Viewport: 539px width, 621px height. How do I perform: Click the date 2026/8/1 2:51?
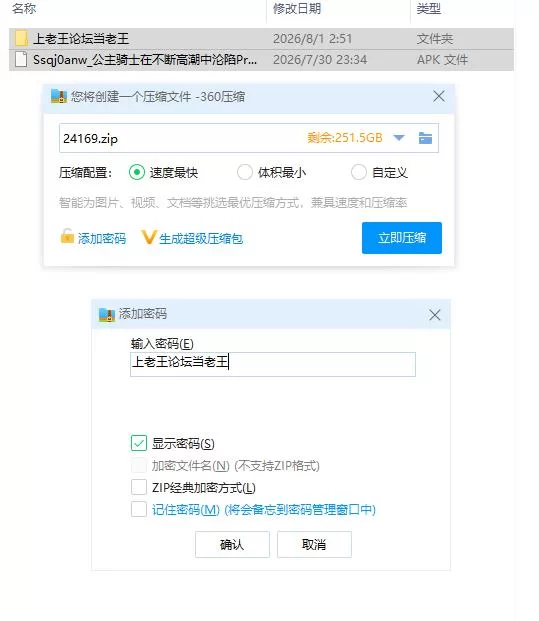(312, 39)
